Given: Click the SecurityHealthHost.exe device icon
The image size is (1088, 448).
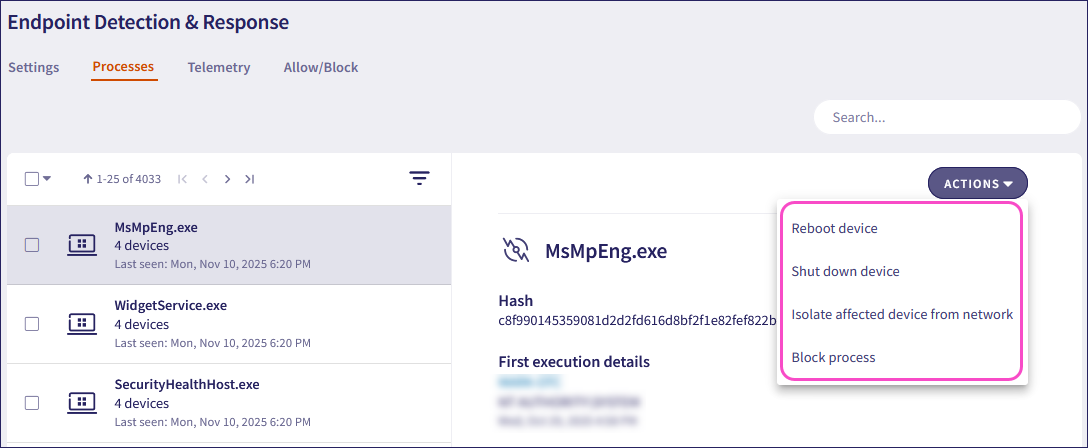Looking at the screenshot, I should [x=82, y=402].
